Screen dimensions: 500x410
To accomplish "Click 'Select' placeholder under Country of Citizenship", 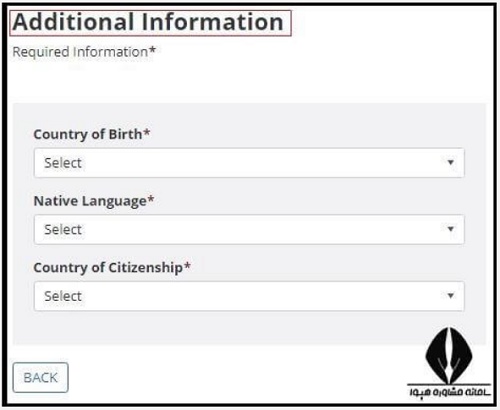I will pyautogui.click(x=63, y=296).
